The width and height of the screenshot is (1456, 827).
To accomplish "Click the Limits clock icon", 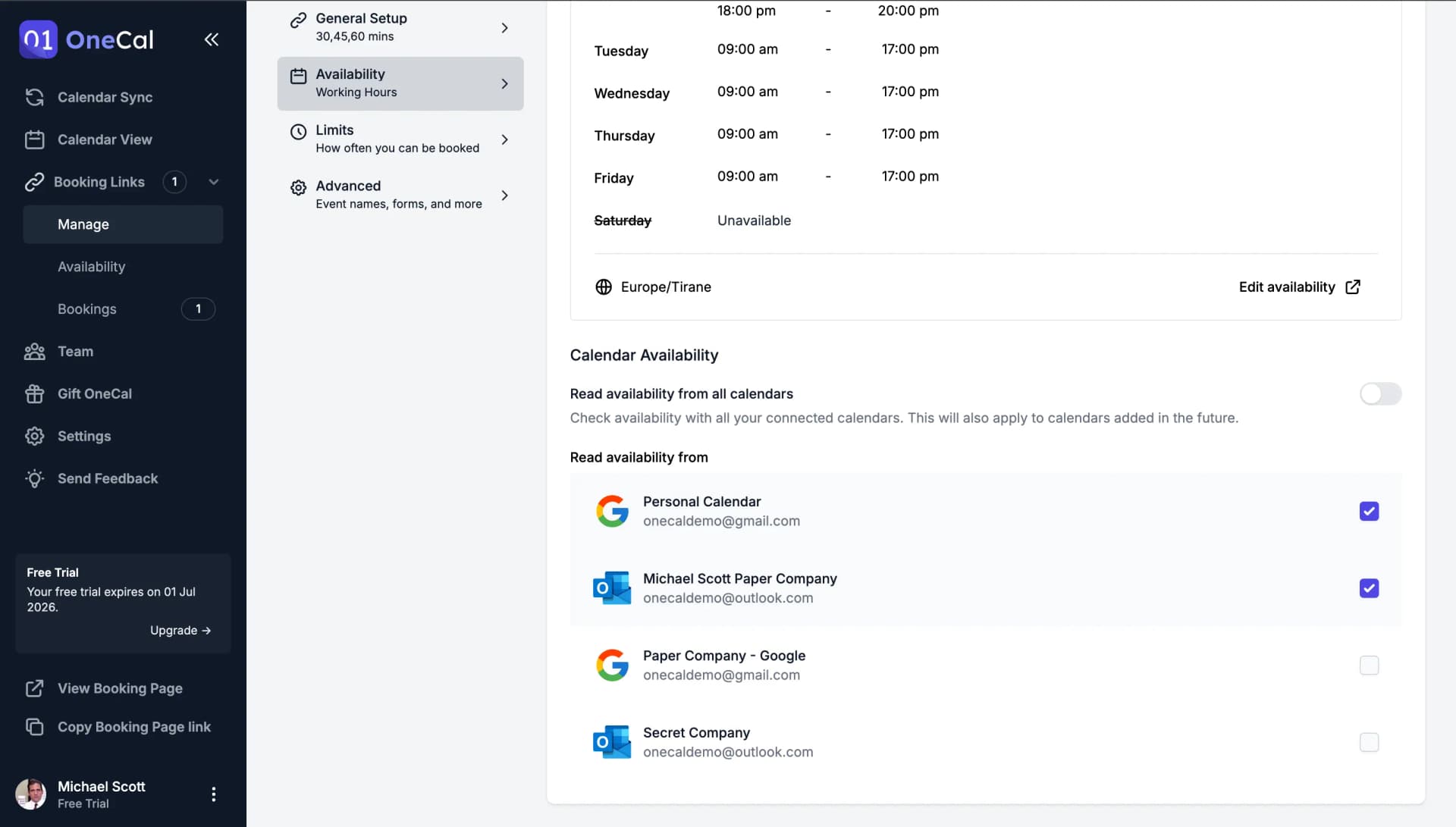I will [299, 132].
